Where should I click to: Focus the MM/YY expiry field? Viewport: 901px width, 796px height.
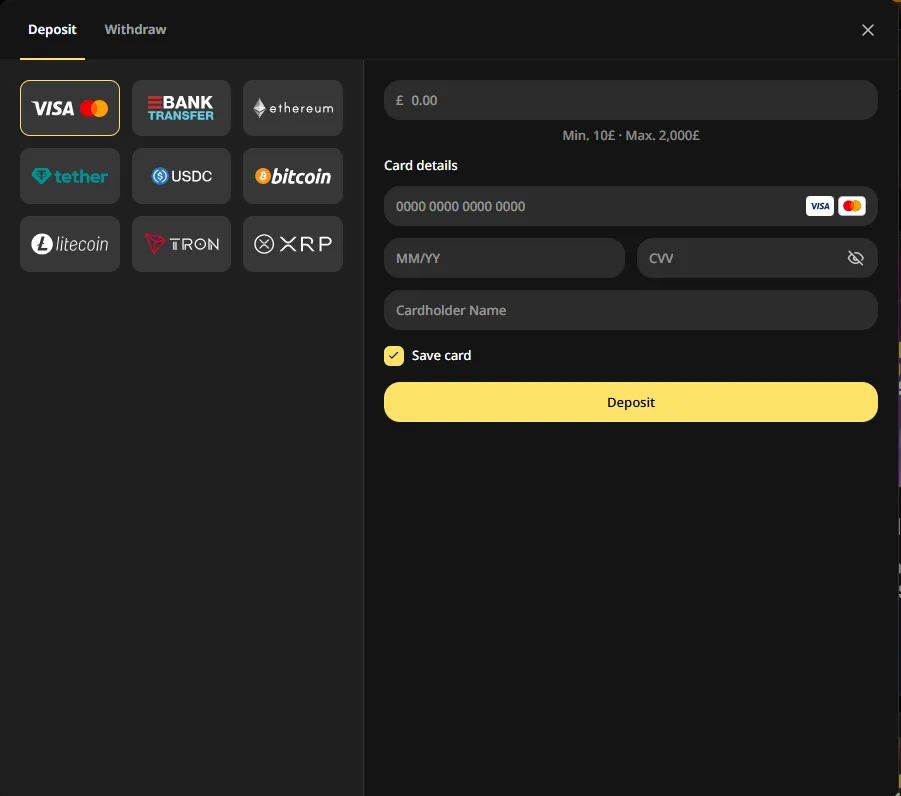pos(504,258)
